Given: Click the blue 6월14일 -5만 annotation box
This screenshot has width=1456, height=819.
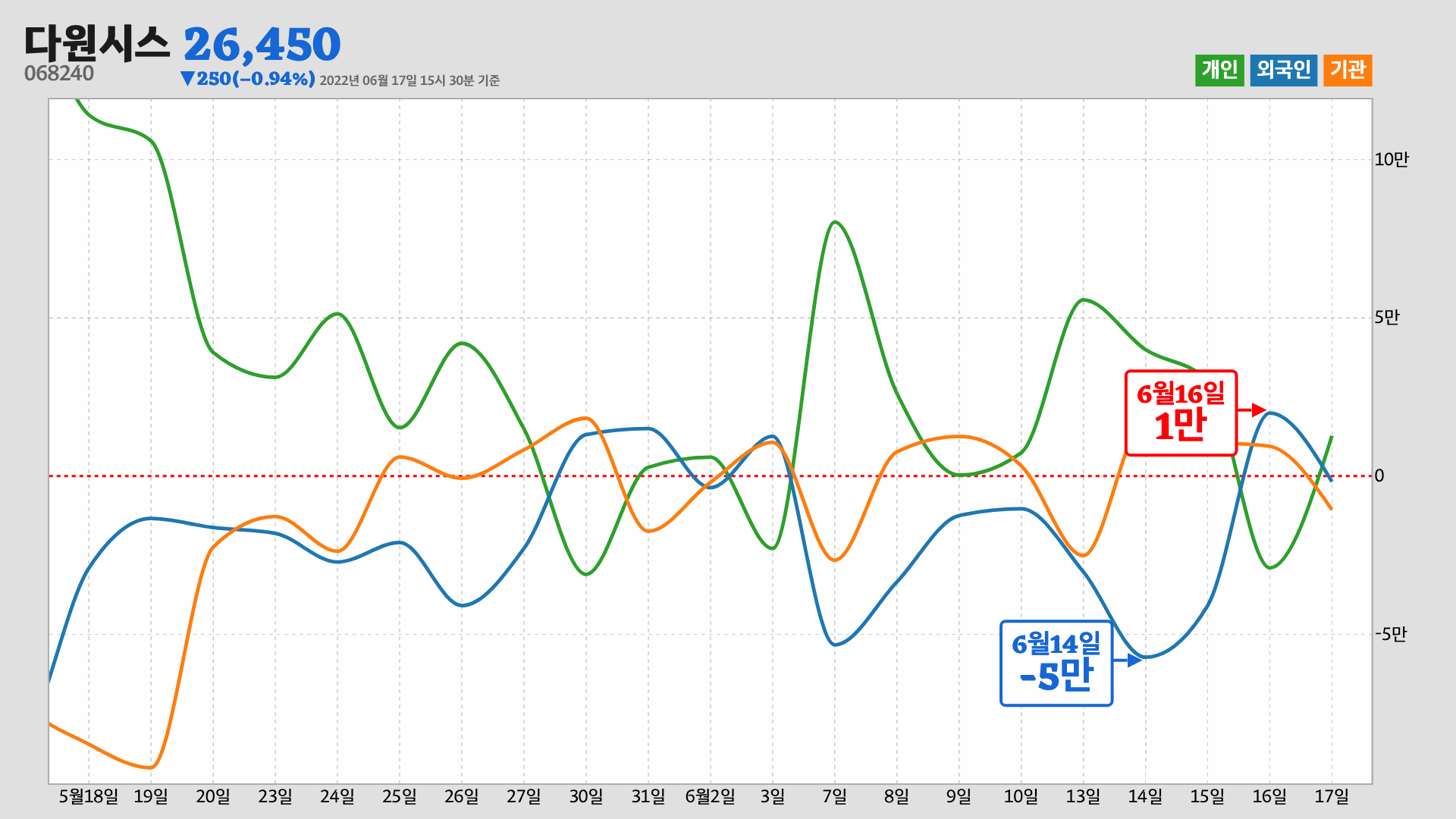Looking at the screenshot, I should 1056,664.
